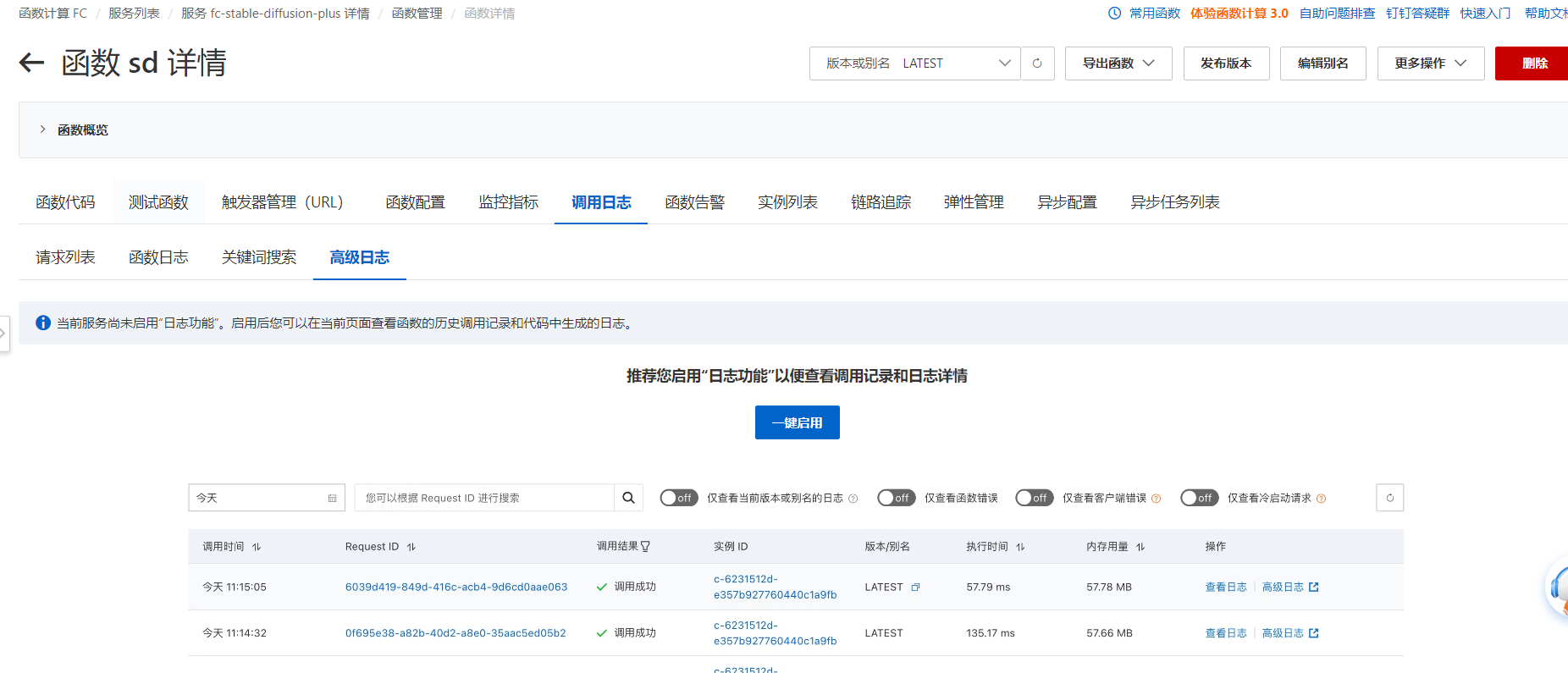Go back using the left arrow icon

31,63
